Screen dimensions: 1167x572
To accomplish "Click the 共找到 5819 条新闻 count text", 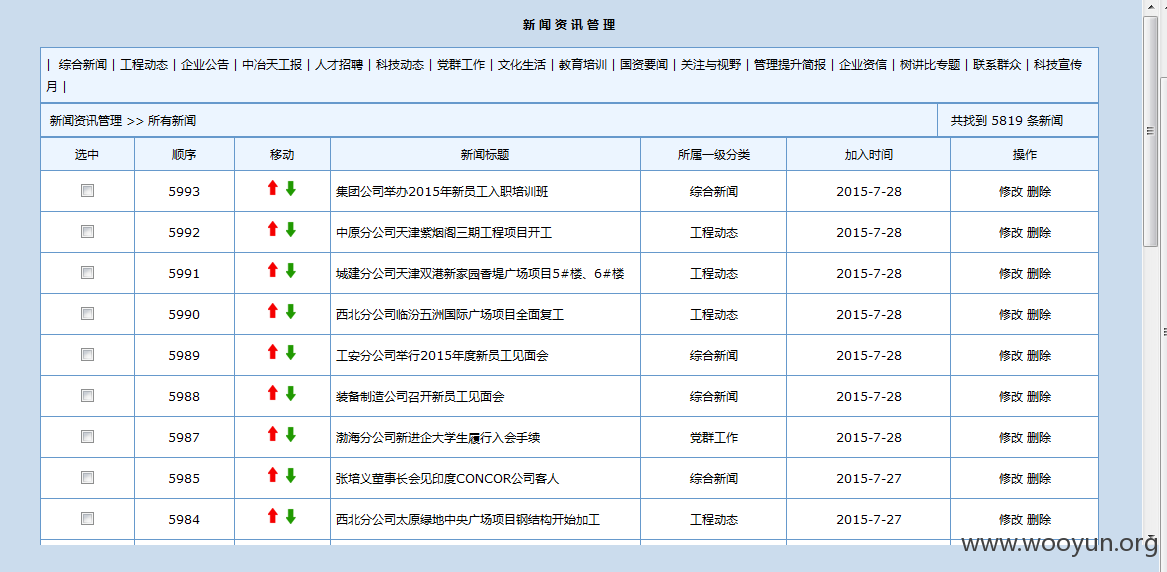I will pyautogui.click(x=1006, y=120).
